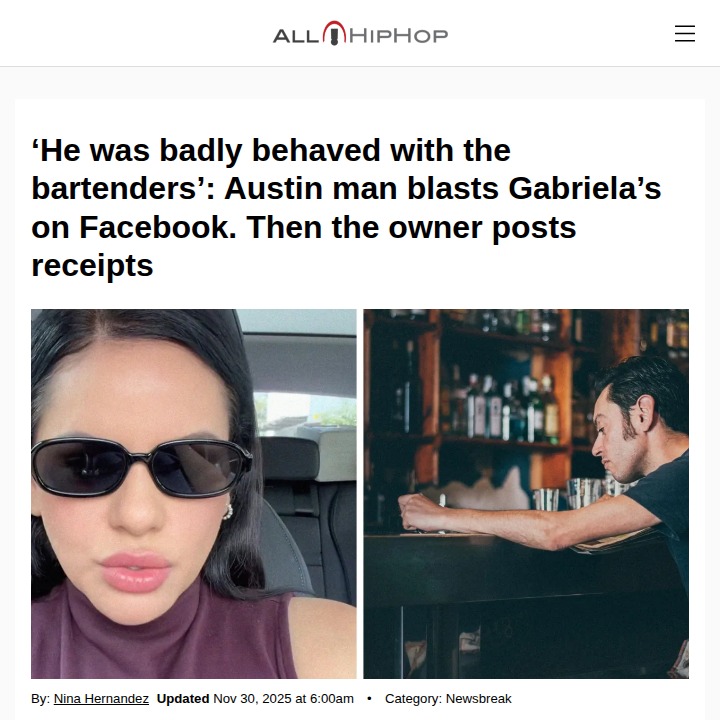Viewport: 720px width, 720px height.
Task: Click 'Facebook' in the headline
Action: pyautogui.click(x=158, y=227)
